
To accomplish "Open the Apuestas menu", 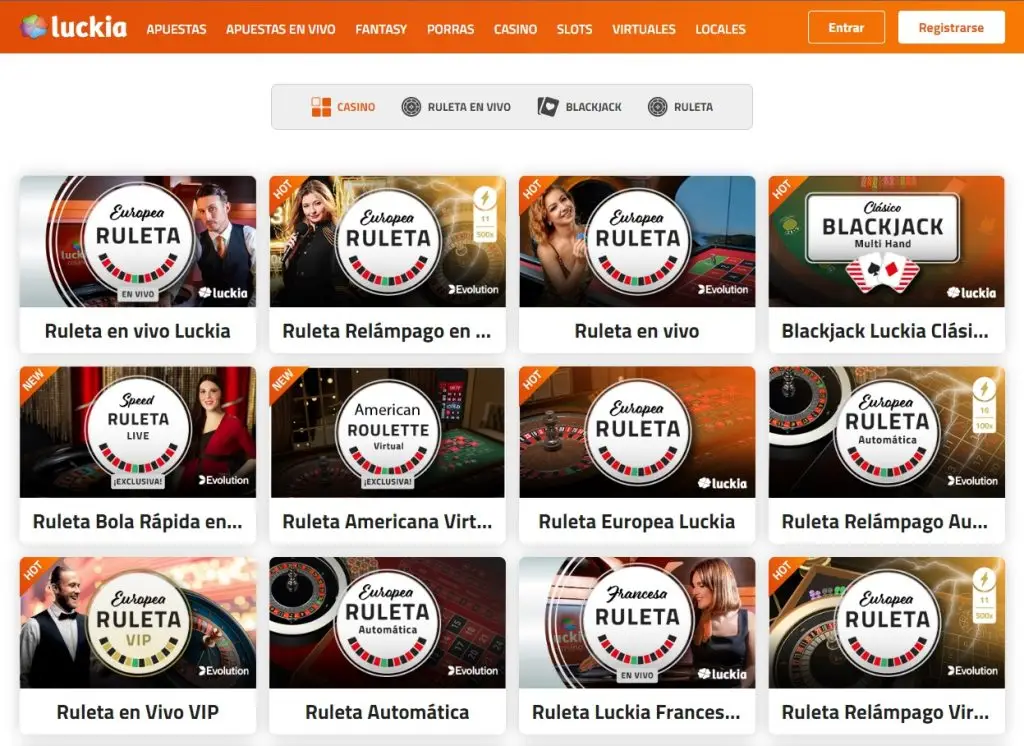I will click(x=176, y=29).
